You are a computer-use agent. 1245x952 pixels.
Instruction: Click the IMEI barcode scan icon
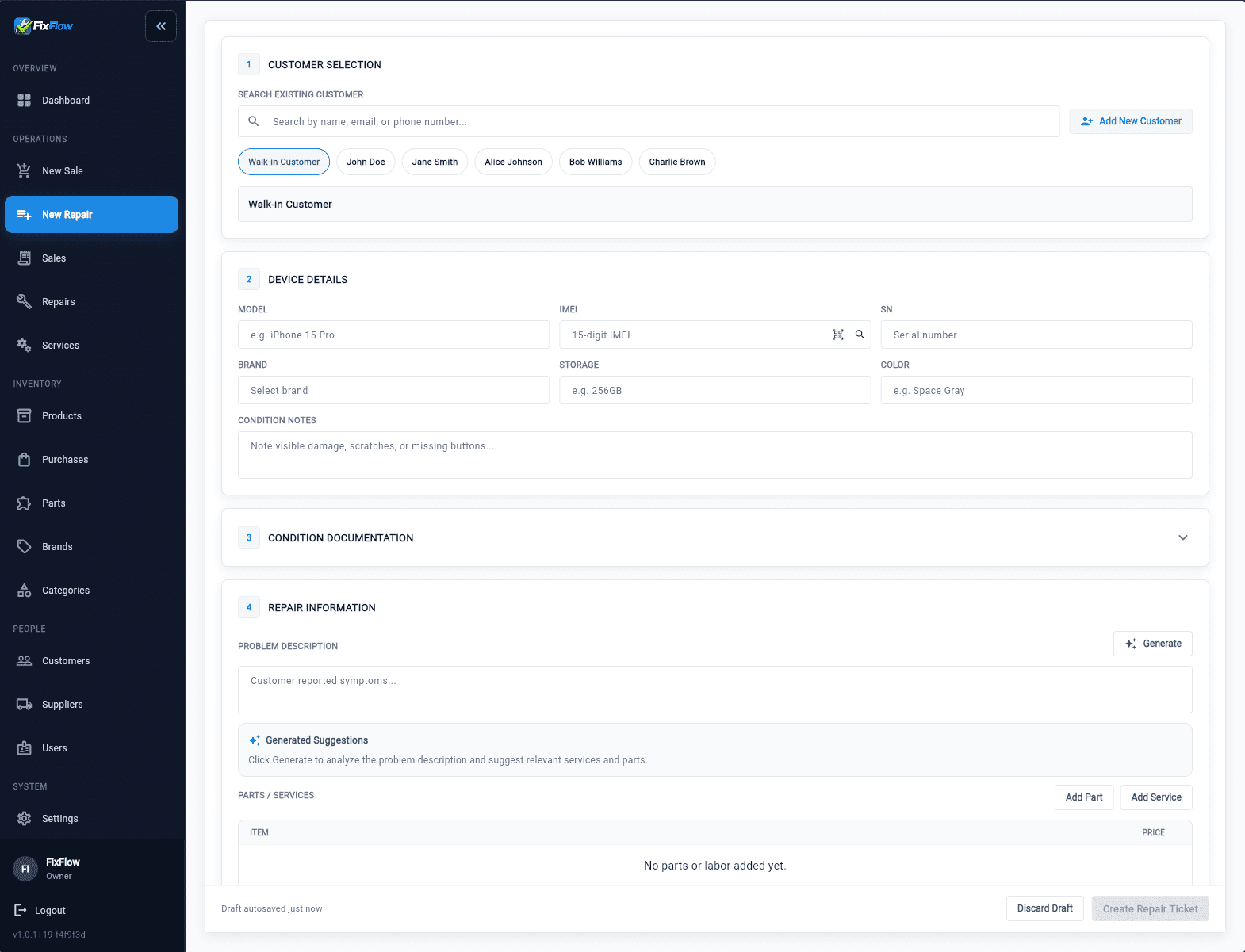[837, 335]
